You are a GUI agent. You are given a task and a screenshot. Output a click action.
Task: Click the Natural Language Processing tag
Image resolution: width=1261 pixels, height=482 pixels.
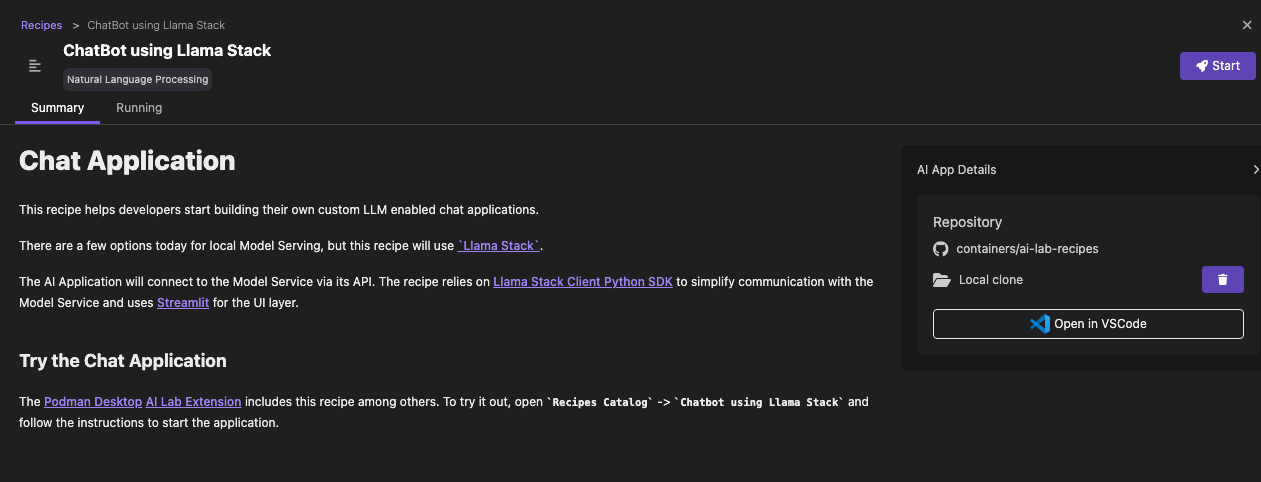click(137, 80)
